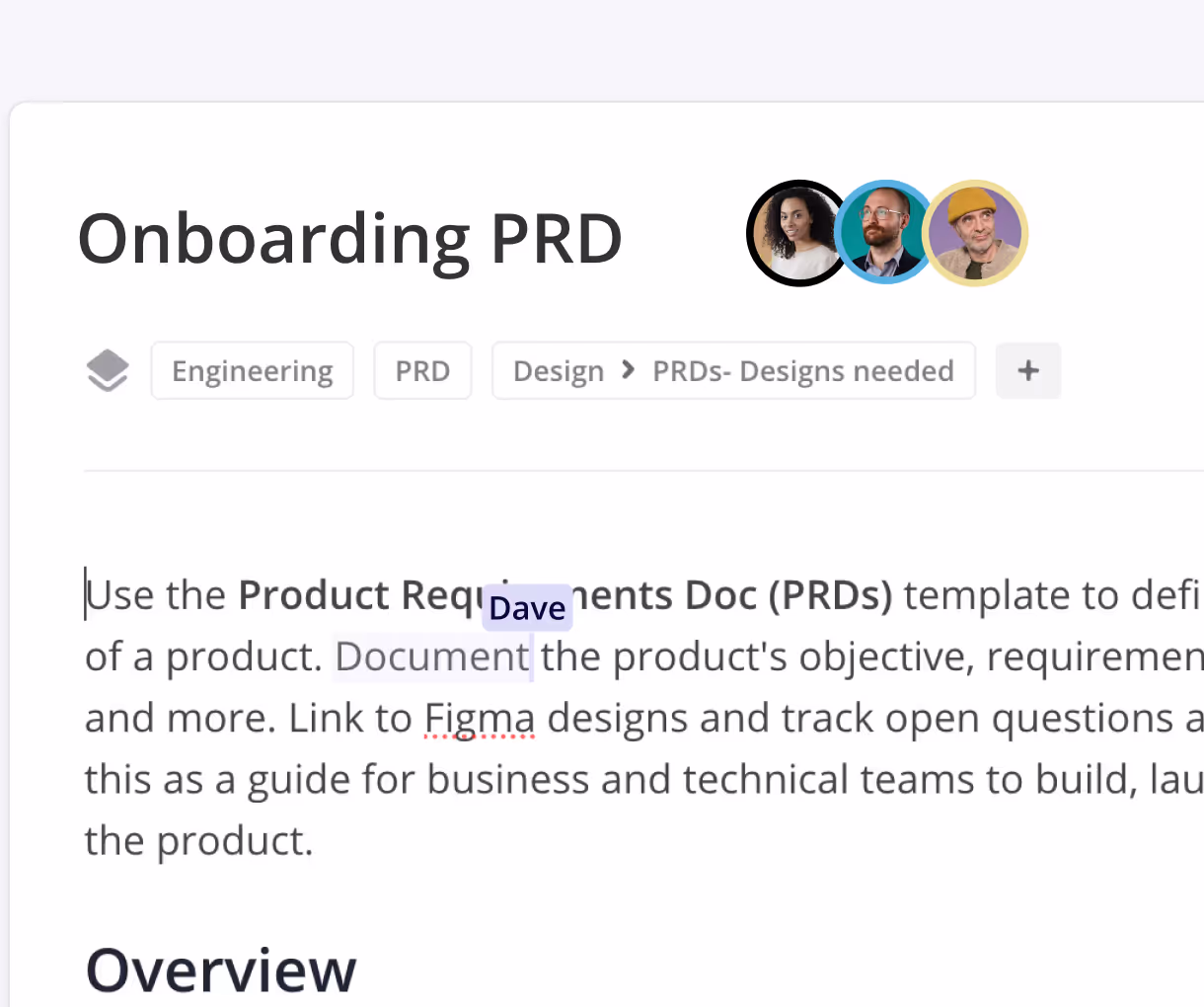Viewport: 1204px width, 1007px height.
Task: Open PRDs- Designs needed sub-tag
Action: point(803,371)
